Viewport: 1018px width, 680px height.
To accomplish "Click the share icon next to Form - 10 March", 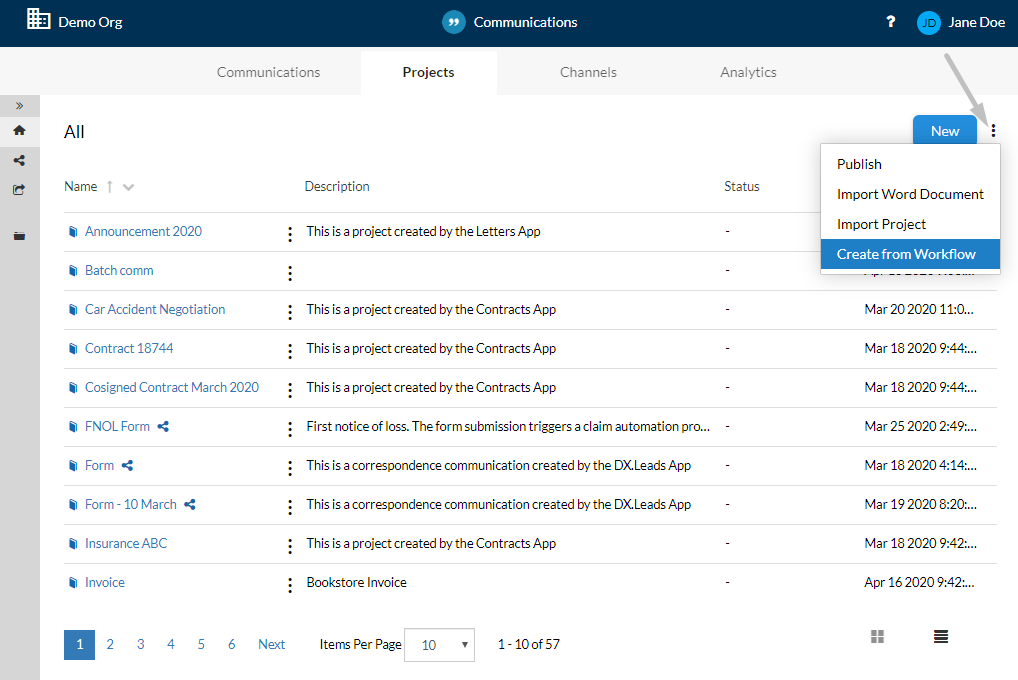I will [190, 505].
